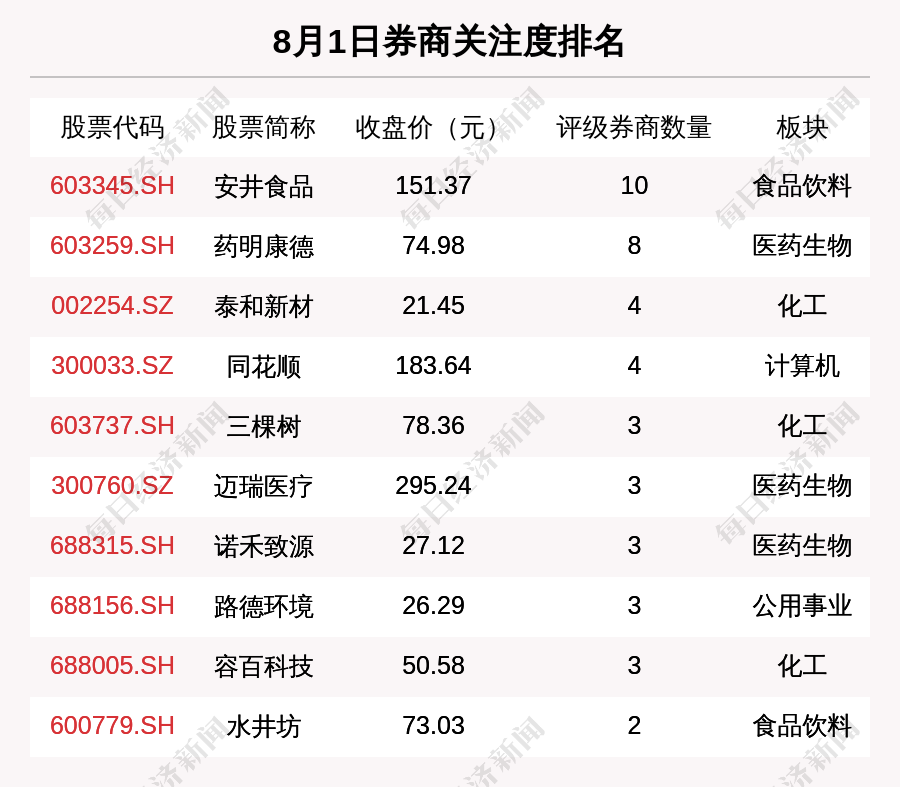Click closing price 27.12
Screen dimensions: 900x787
433,546
